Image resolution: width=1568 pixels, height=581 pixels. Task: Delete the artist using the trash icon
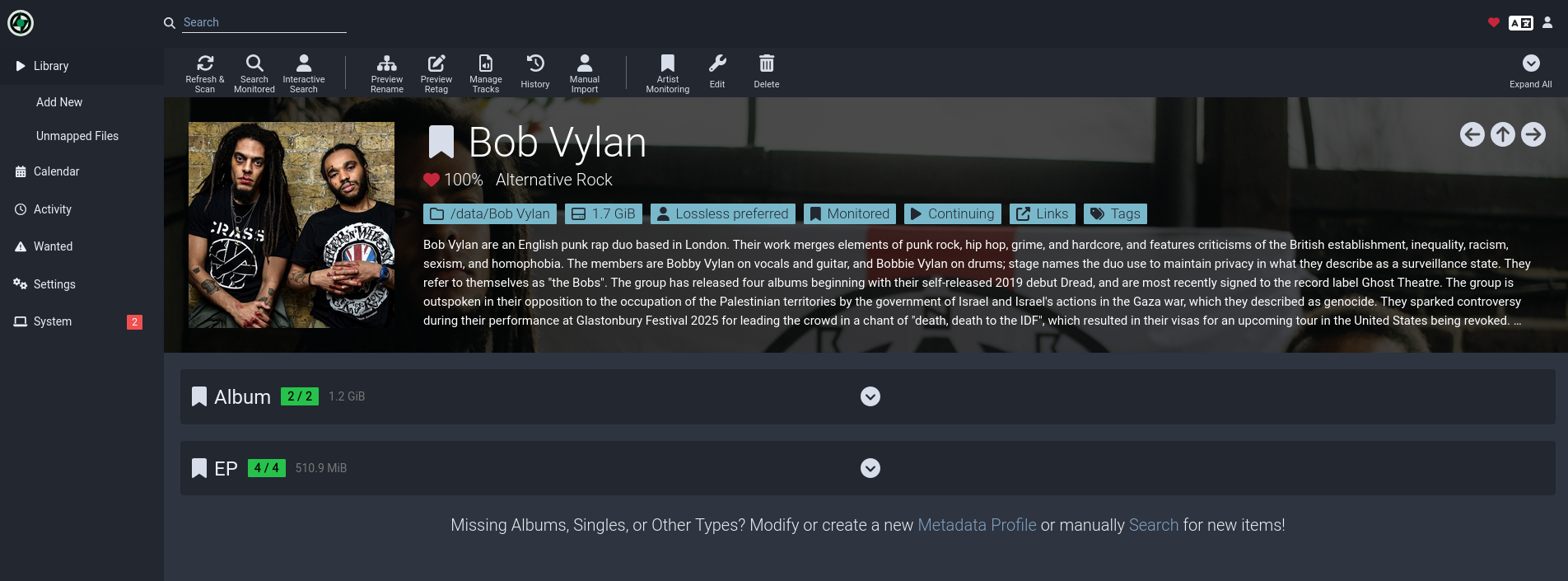[x=766, y=64]
